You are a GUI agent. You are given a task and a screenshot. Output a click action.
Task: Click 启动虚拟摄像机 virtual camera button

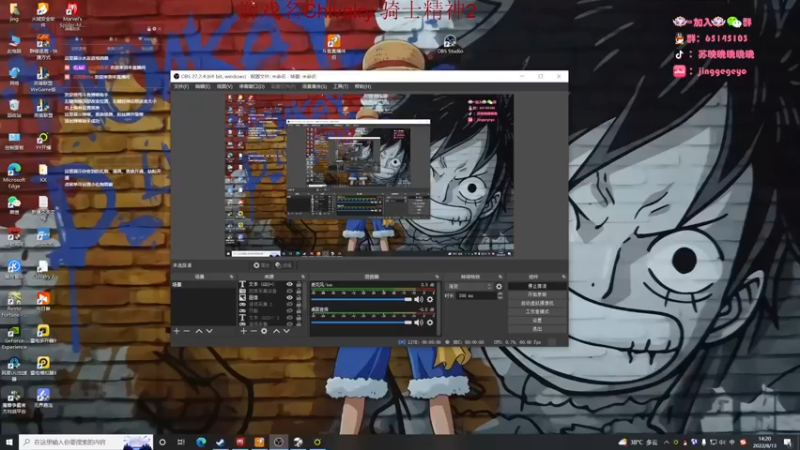click(x=537, y=303)
